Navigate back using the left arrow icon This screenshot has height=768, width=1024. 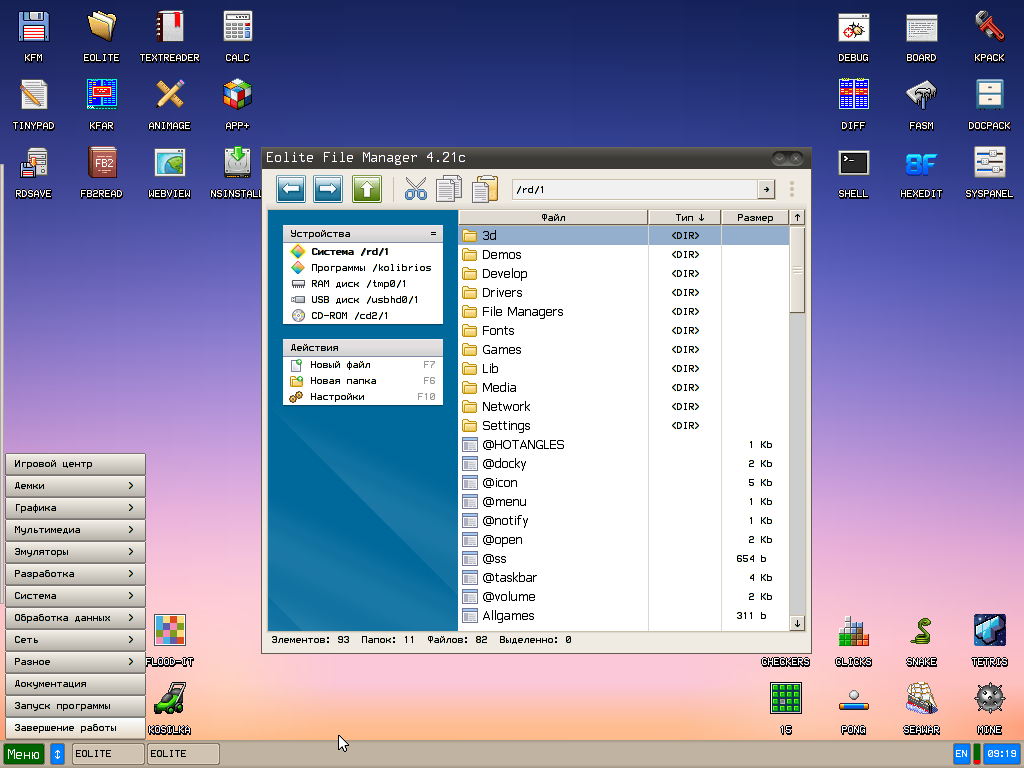[291, 189]
